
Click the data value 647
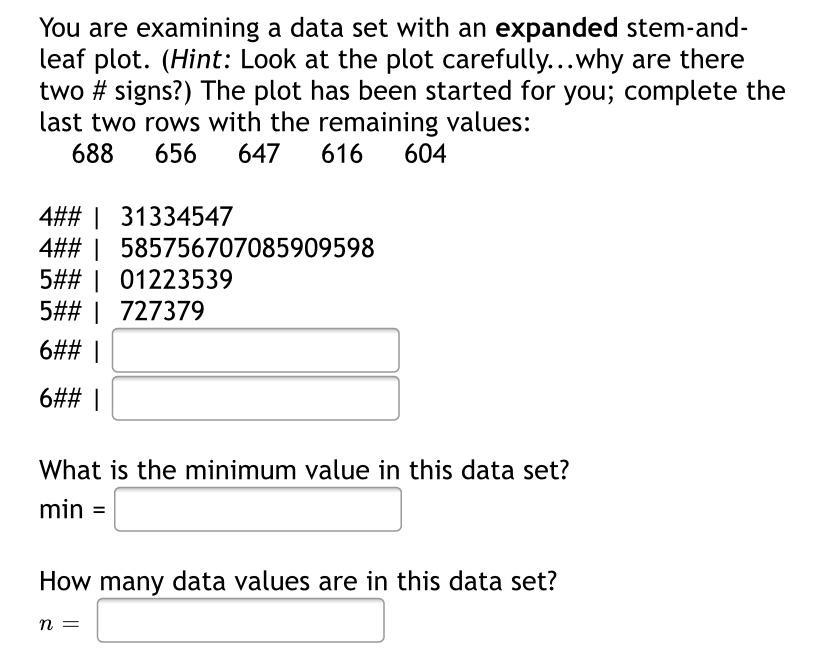point(258,154)
